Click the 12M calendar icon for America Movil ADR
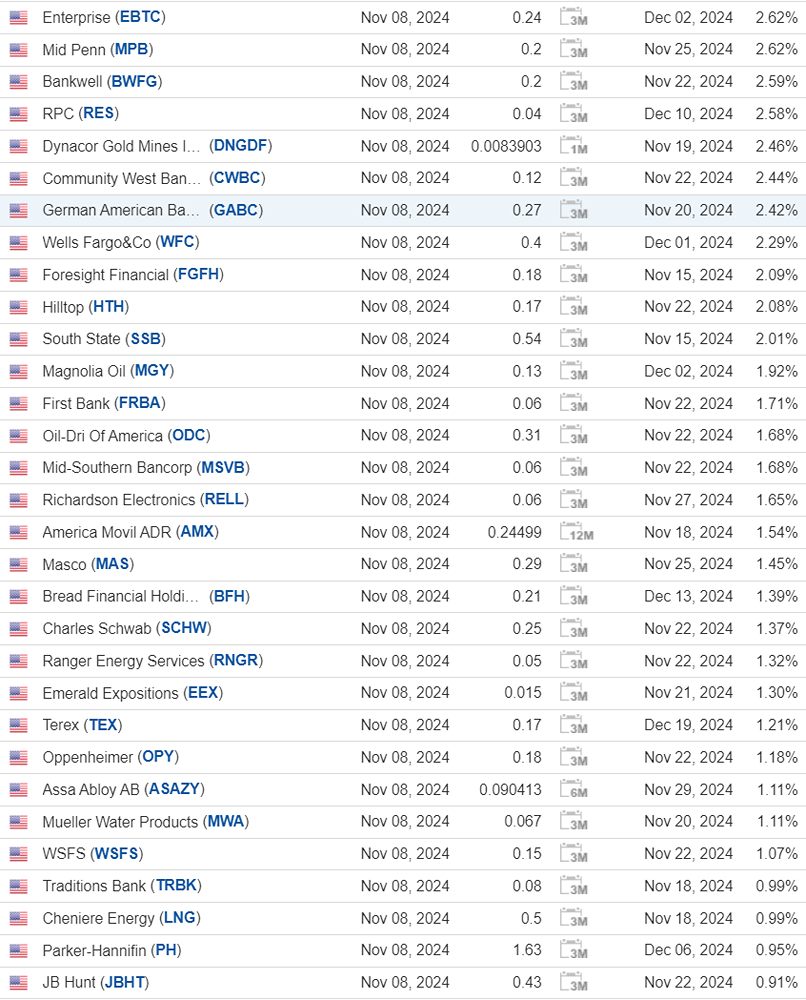This screenshot has width=806, height=1000. [577, 533]
